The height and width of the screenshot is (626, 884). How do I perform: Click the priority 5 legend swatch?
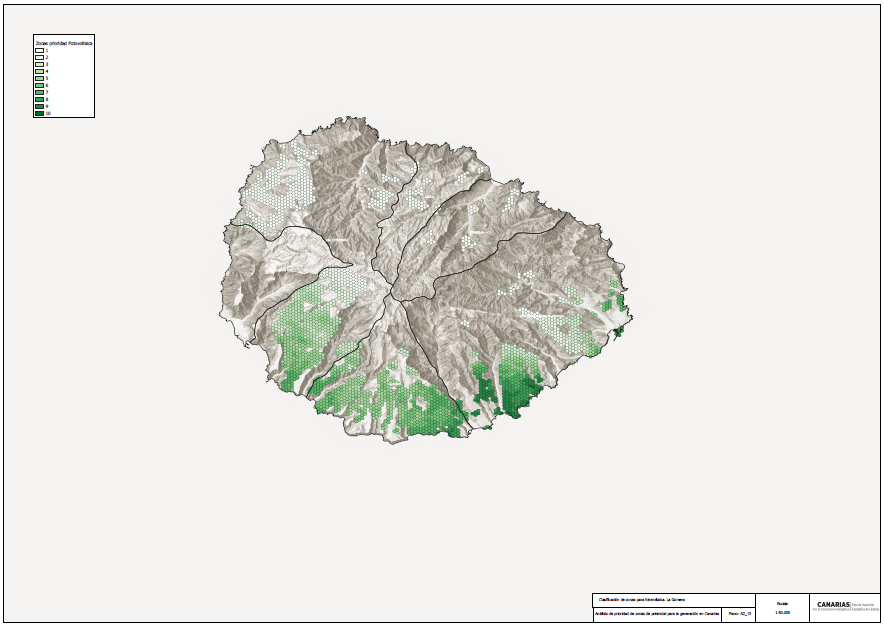39,78
